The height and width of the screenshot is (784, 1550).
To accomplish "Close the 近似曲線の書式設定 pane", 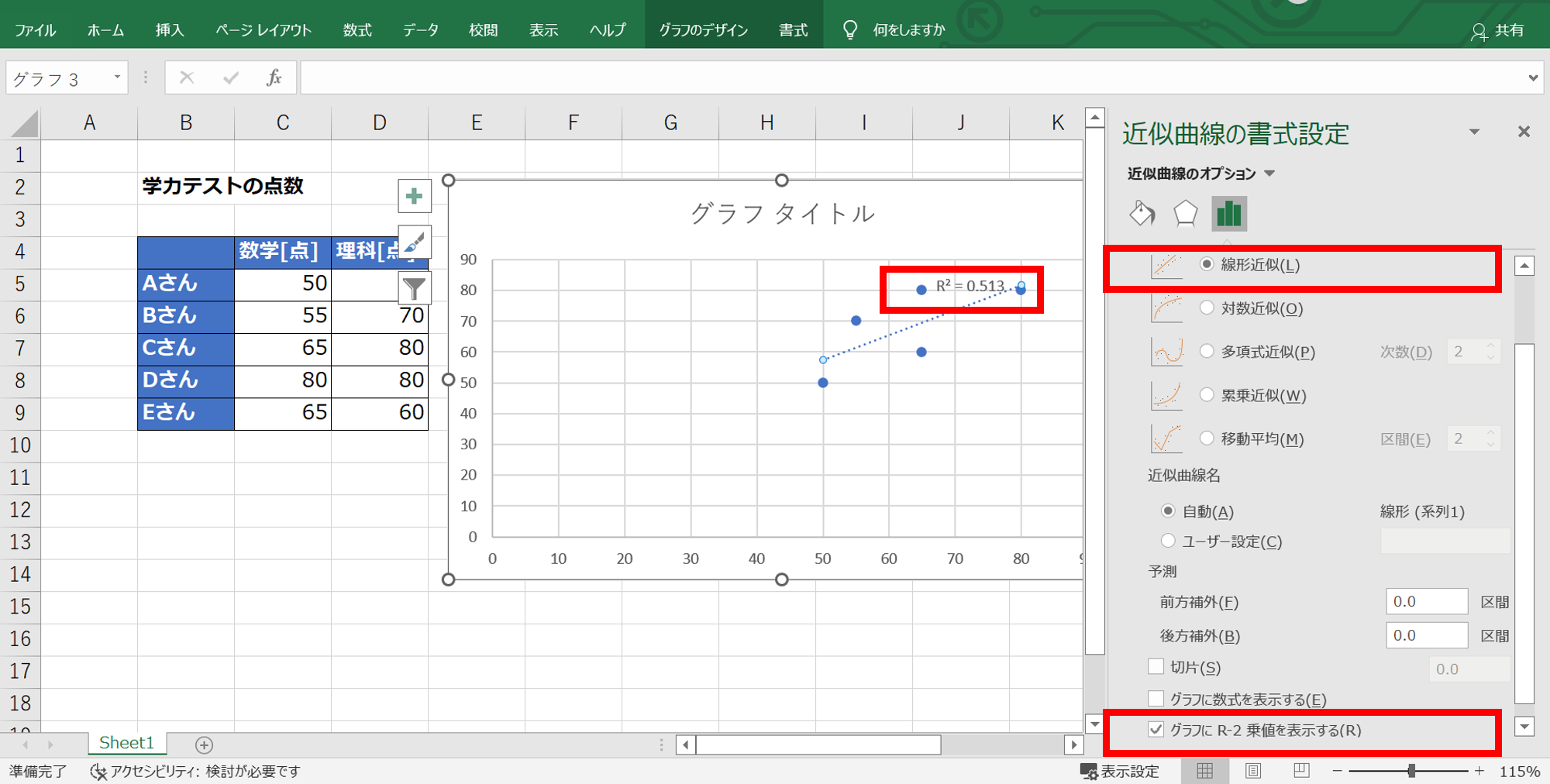I will click(1524, 132).
